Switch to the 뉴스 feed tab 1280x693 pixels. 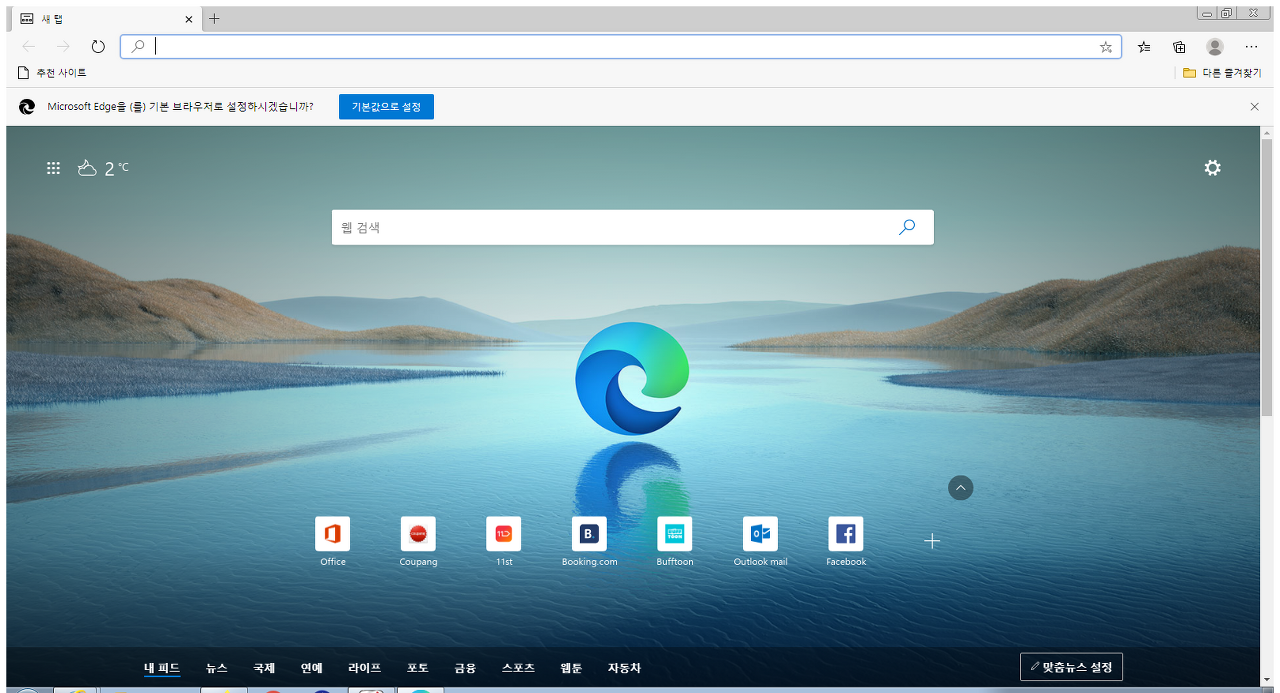[x=217, y=668]
